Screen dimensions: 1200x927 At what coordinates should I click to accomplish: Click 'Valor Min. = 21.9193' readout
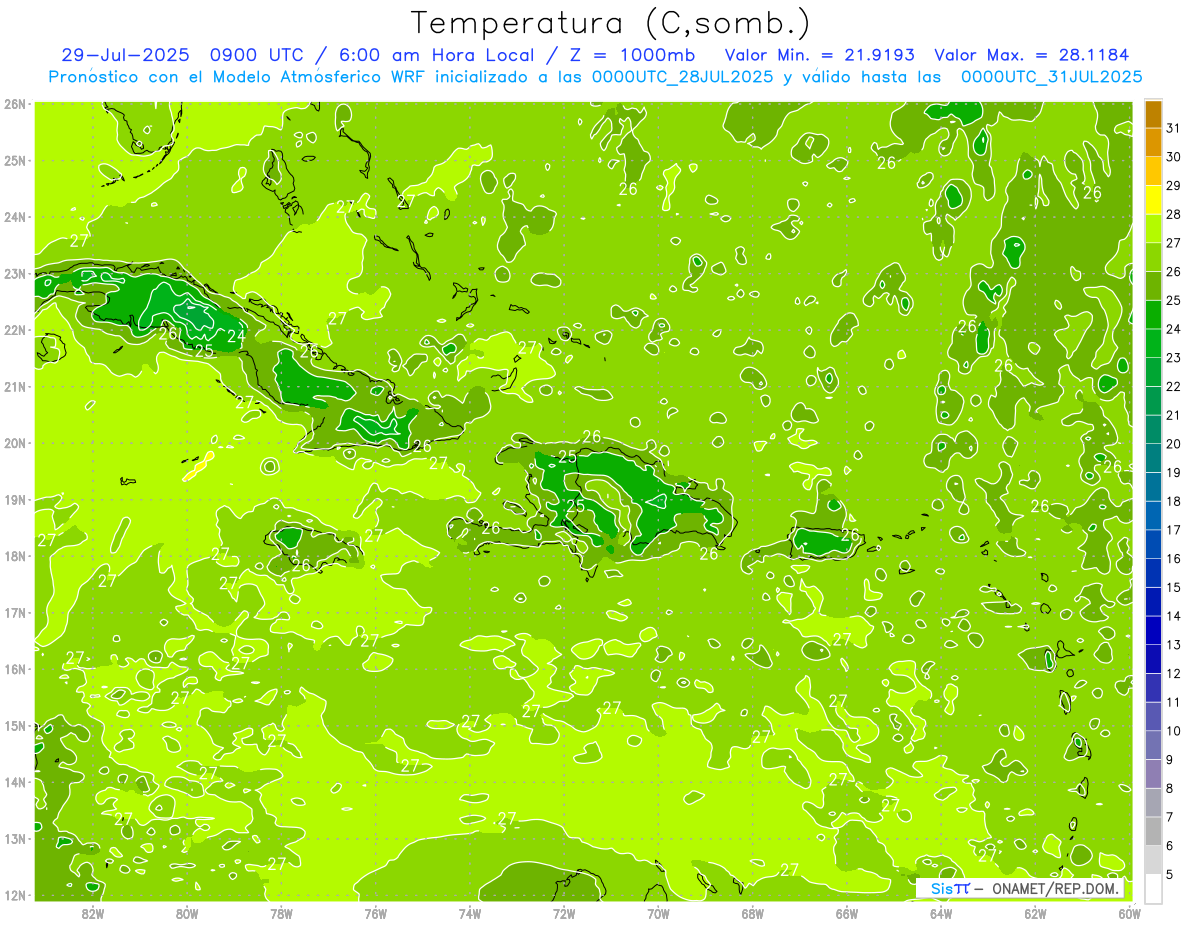(x=819, y=55)
